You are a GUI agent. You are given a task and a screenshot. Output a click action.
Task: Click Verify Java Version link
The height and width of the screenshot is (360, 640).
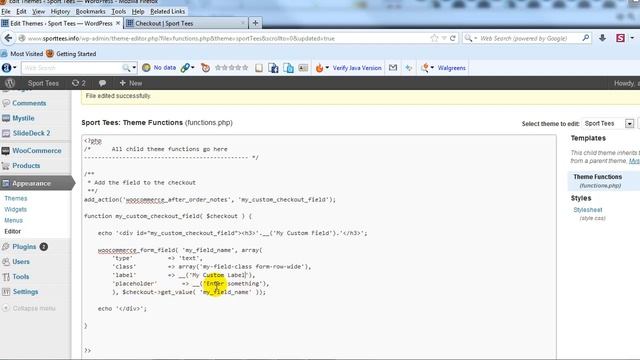tap(357, 68)
